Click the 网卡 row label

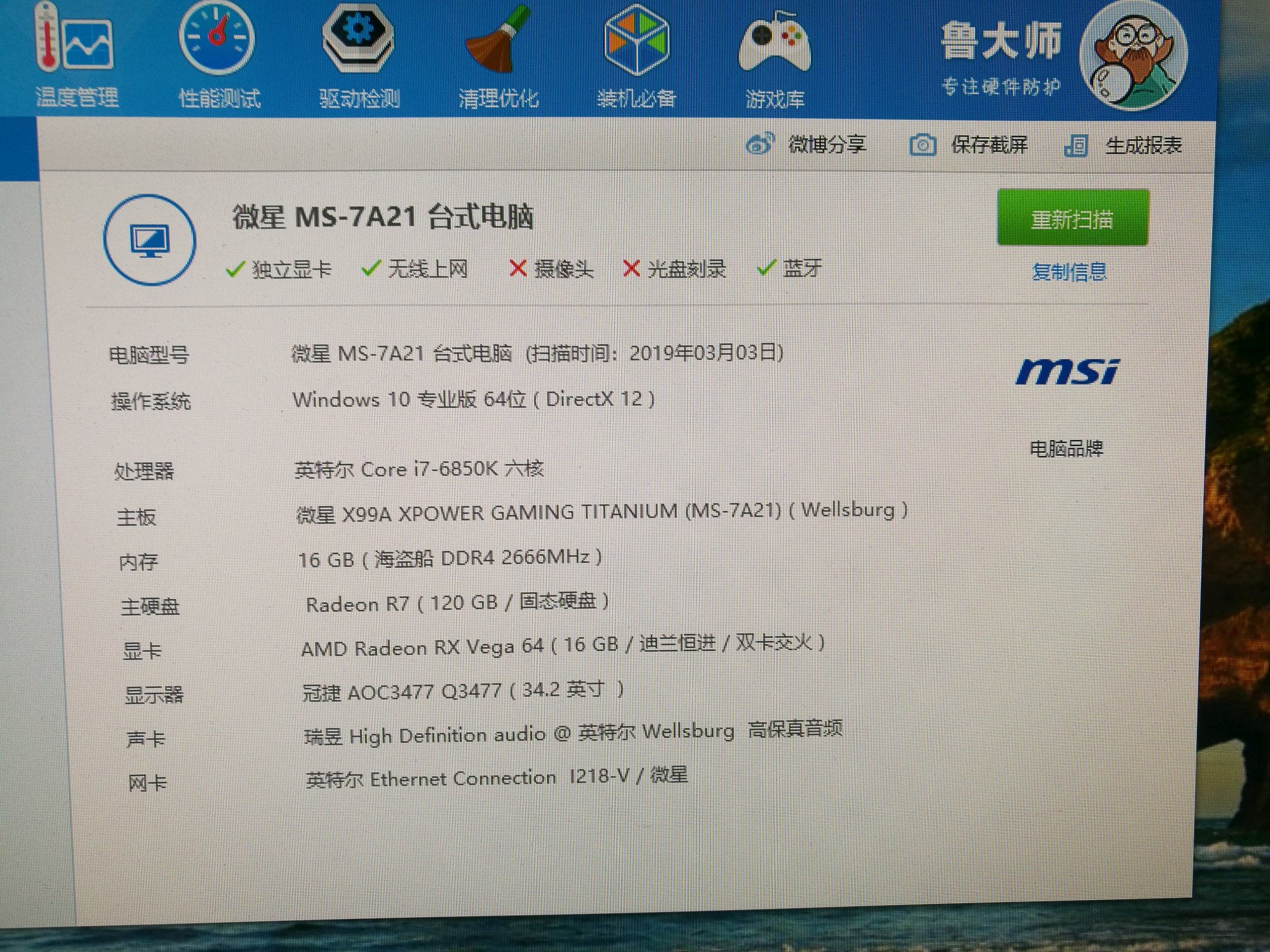(147, 784)
